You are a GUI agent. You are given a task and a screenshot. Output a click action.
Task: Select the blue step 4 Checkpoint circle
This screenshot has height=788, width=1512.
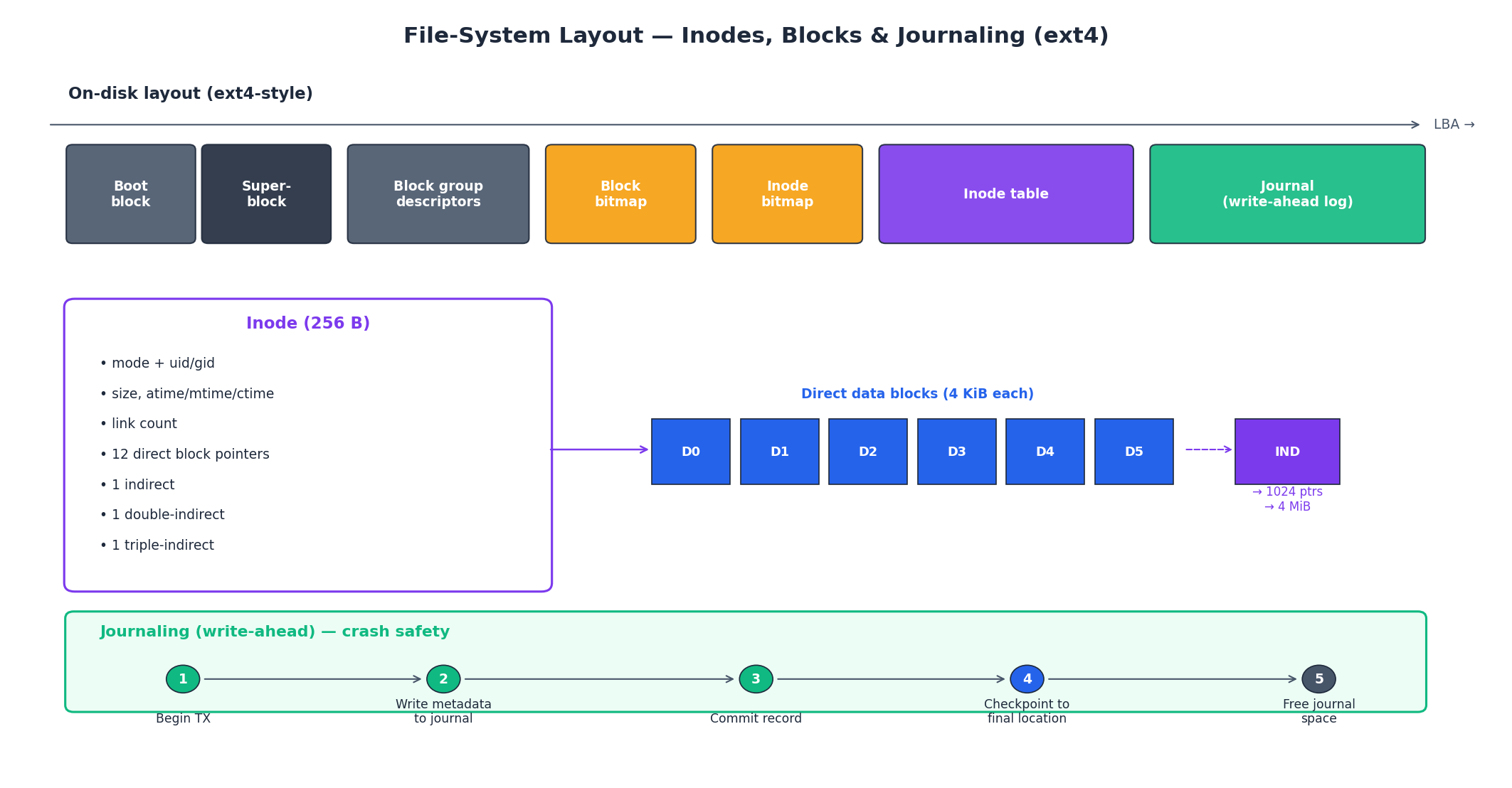1027,679
